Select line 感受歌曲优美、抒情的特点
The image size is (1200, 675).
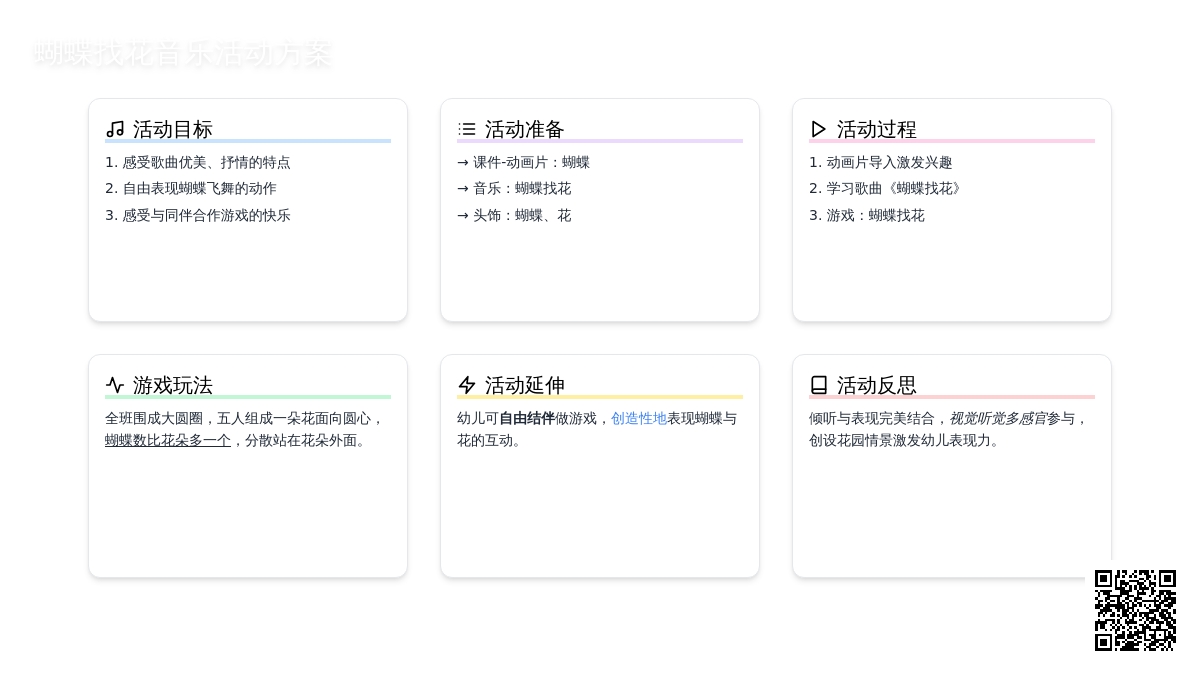(x=198, y=162)
